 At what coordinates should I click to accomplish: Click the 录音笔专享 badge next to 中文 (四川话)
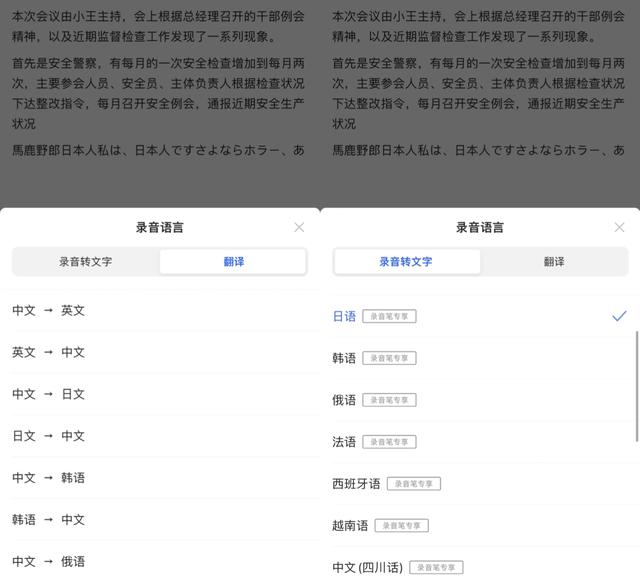pos(436,567)
